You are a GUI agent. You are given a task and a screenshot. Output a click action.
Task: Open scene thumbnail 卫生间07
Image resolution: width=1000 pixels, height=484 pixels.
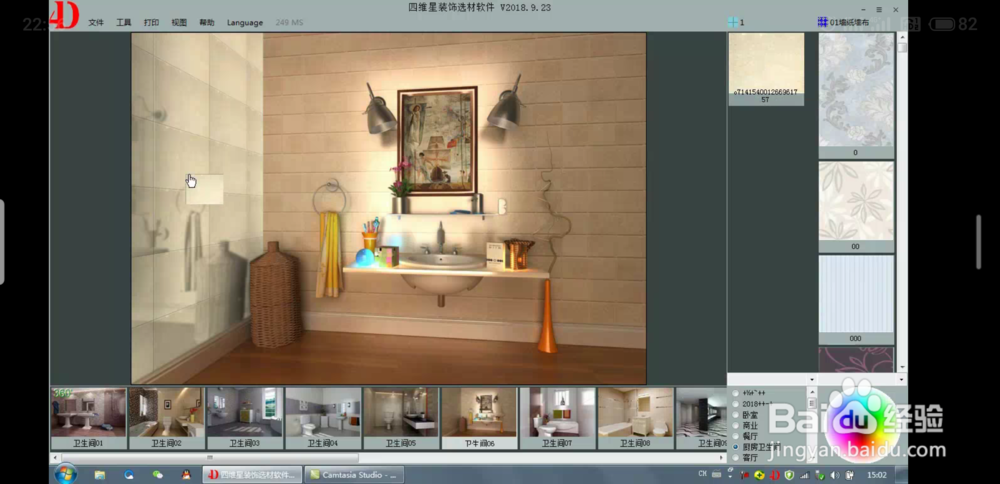click(x=557, y=418)
